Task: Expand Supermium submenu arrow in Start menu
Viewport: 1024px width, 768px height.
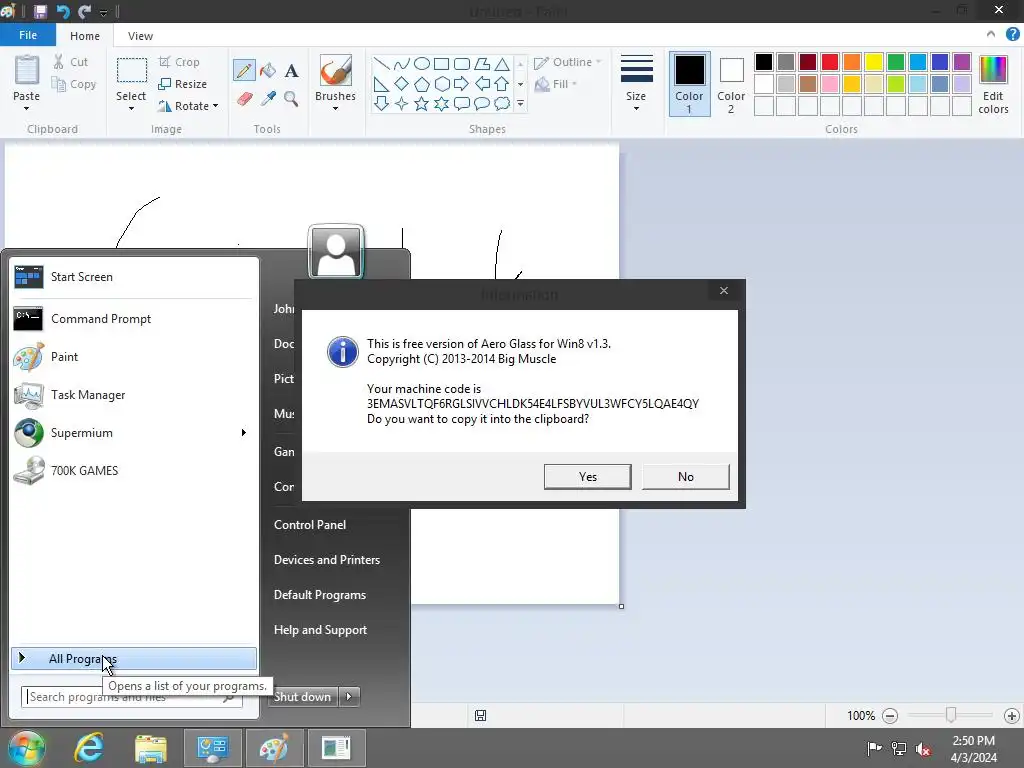Action: [x=244, y=432]
